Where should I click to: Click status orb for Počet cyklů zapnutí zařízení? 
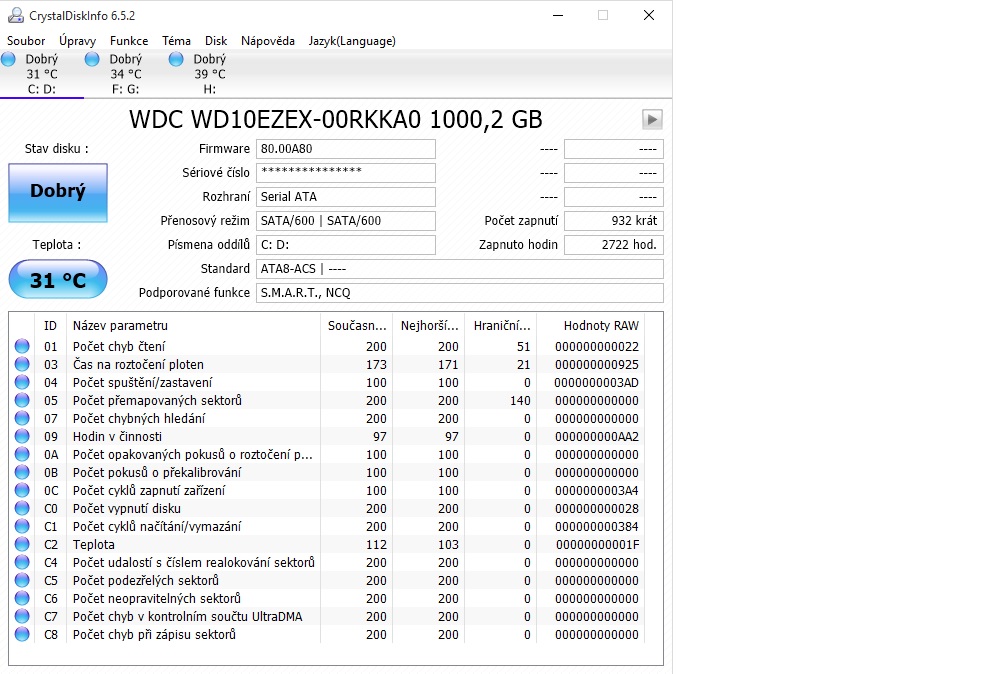(x=22, y=490)
